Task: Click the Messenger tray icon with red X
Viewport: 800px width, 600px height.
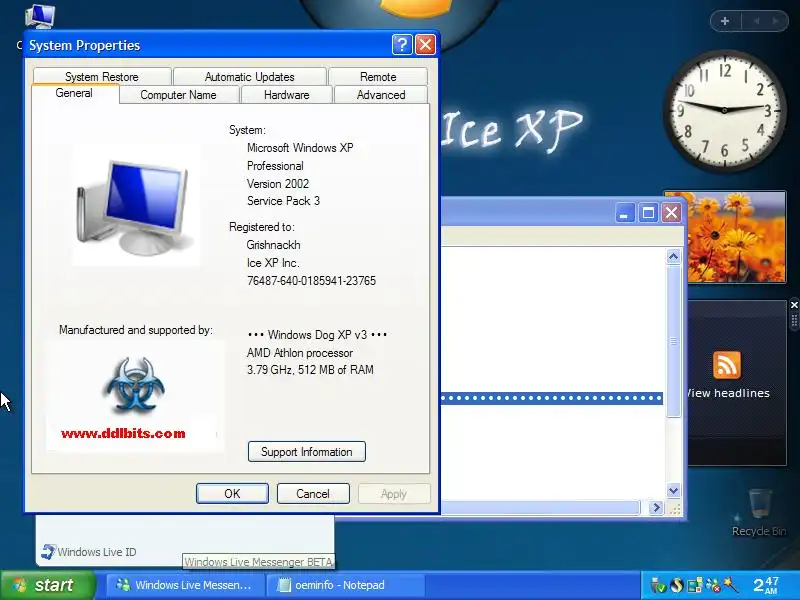Action: coord(713,585)
